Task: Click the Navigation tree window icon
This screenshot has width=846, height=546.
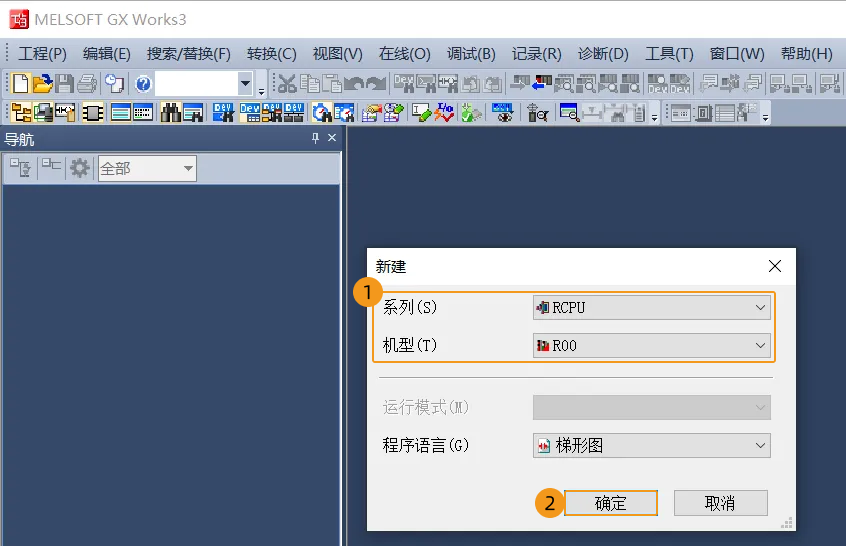Action: pos(21,113)
